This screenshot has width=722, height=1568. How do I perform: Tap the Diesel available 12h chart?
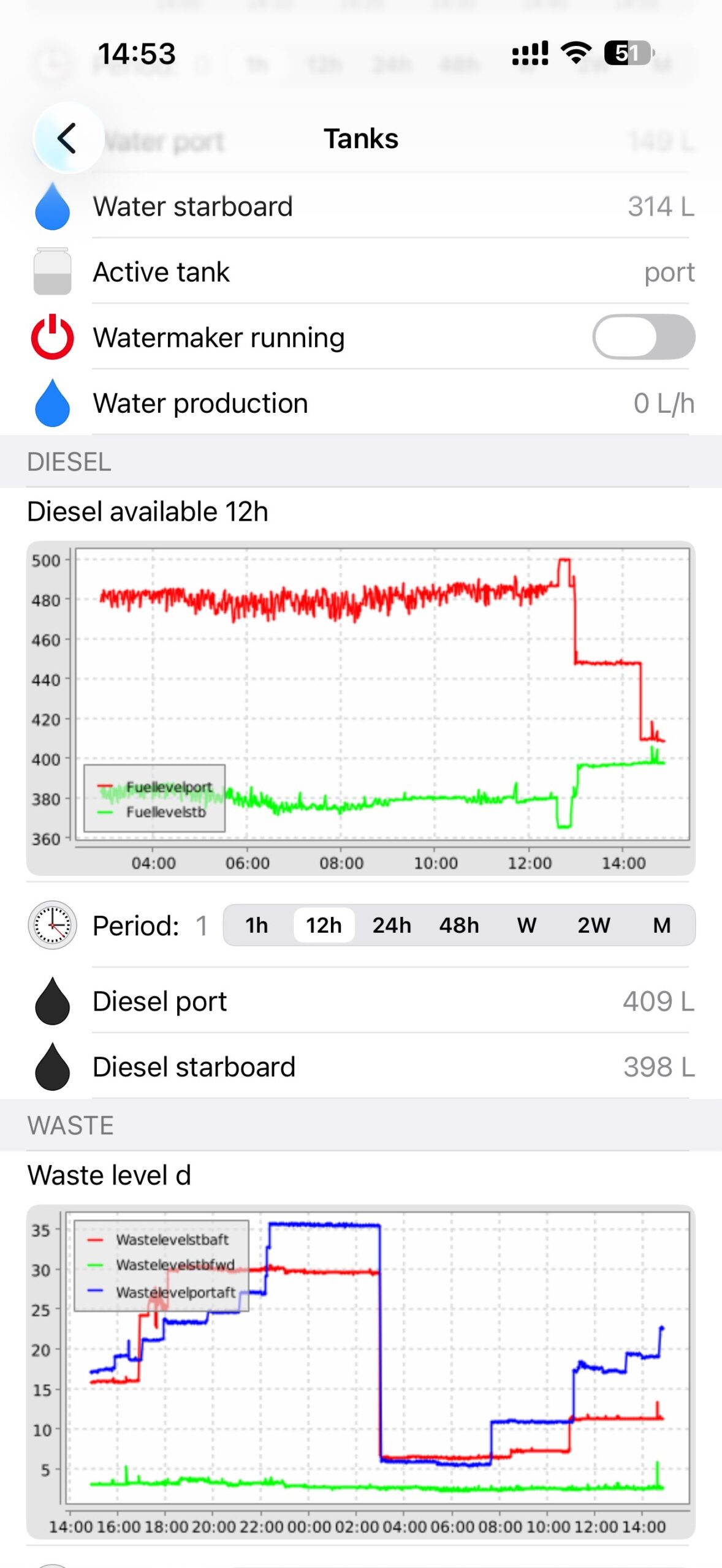361,709
